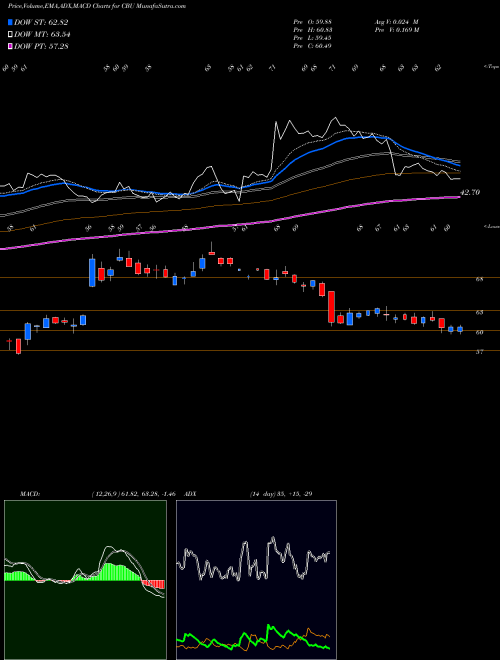Click the 'Pre L: 59.45' low value
The width and height of the screenshot is (500, 660).
pos(312,38)
